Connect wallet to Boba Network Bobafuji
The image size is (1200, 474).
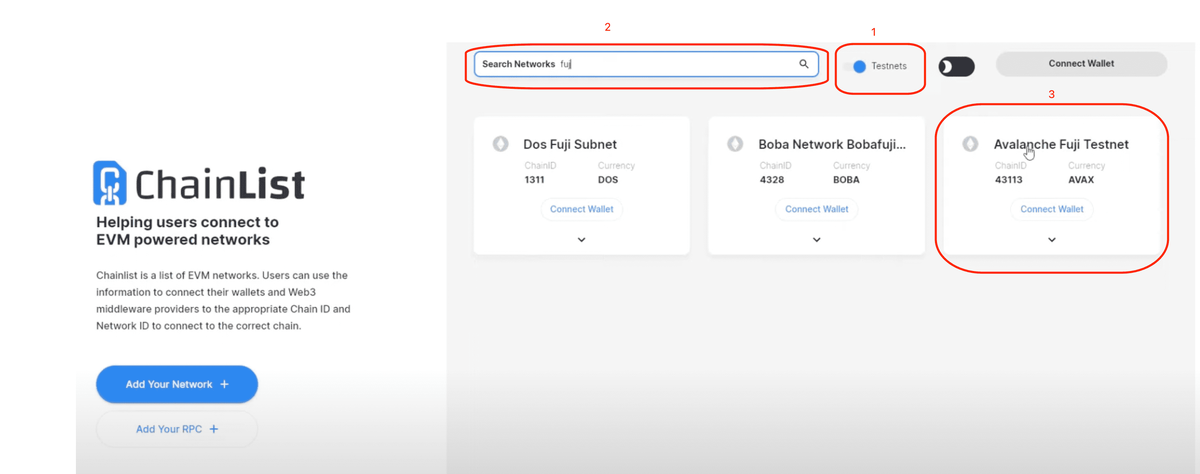[x=816, y=209]
